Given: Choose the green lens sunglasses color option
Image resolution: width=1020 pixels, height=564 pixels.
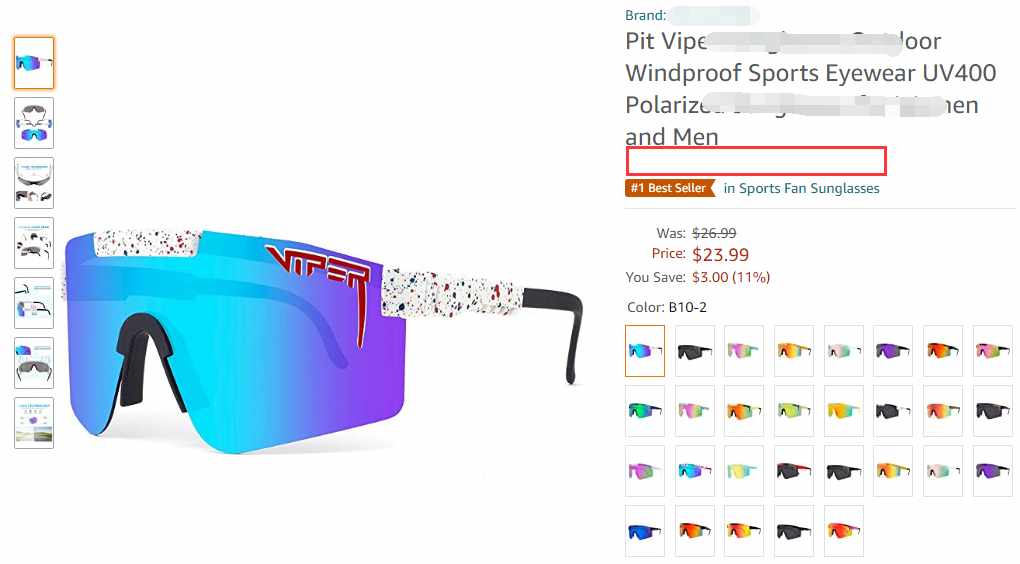Looking at the screenshot, I should click(x=645, y=410).
